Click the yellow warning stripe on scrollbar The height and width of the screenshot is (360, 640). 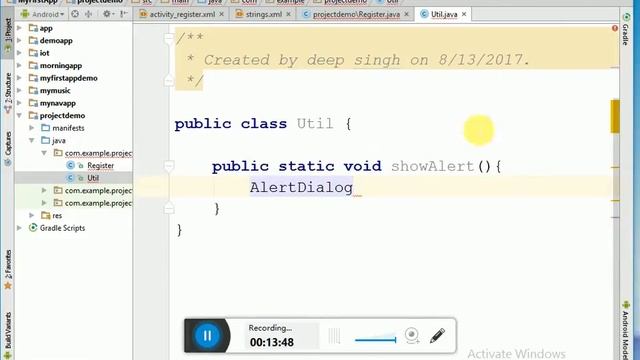tap(615, 116)
